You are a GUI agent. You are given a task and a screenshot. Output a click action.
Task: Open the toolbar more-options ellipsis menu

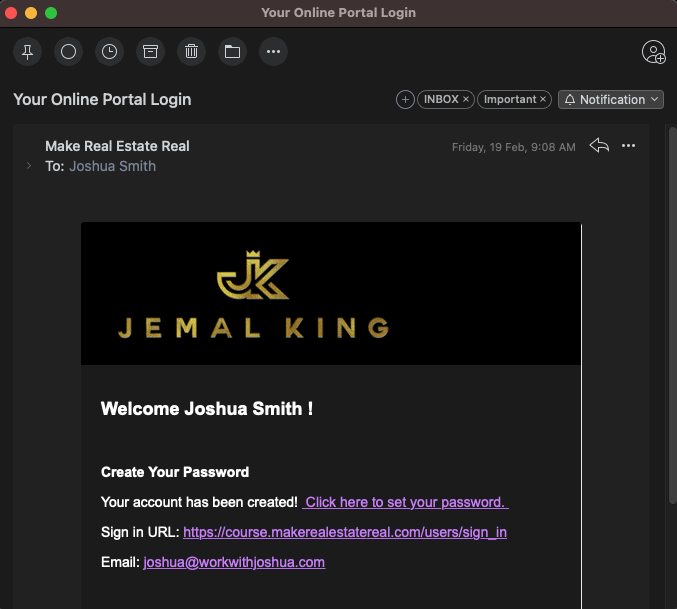[273, 52]
